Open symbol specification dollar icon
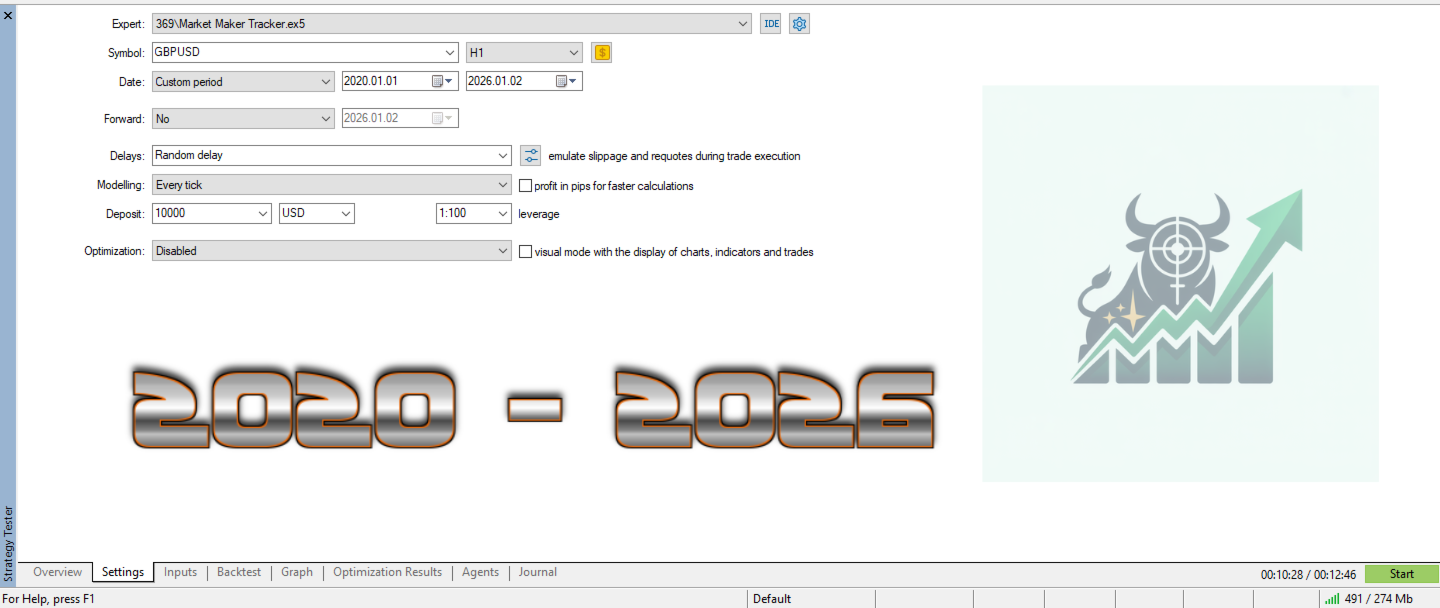The height and width of the screenshot is (608, 1440). coord(601,53)
